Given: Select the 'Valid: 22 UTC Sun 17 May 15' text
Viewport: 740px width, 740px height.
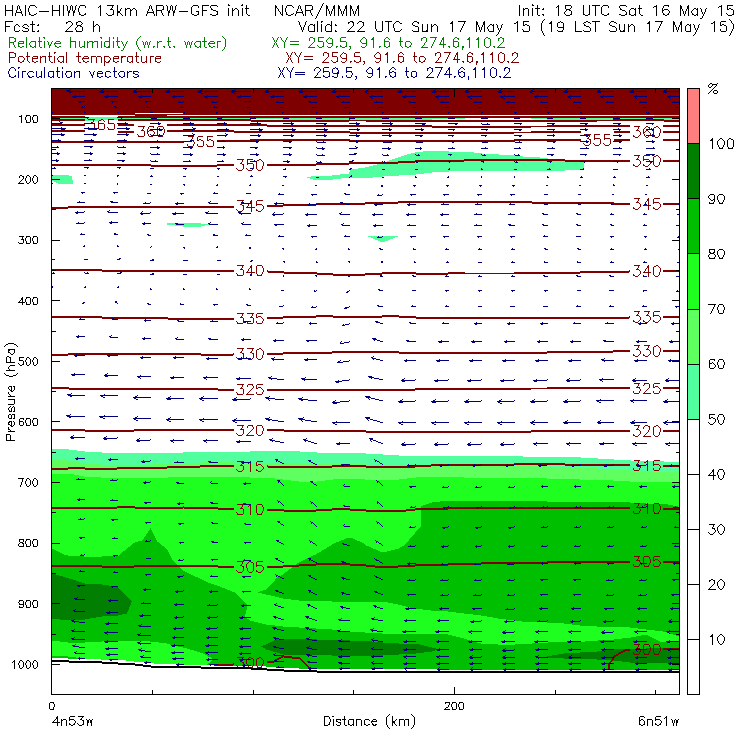Looking at the screenshot, I should [x=416, y=27].
